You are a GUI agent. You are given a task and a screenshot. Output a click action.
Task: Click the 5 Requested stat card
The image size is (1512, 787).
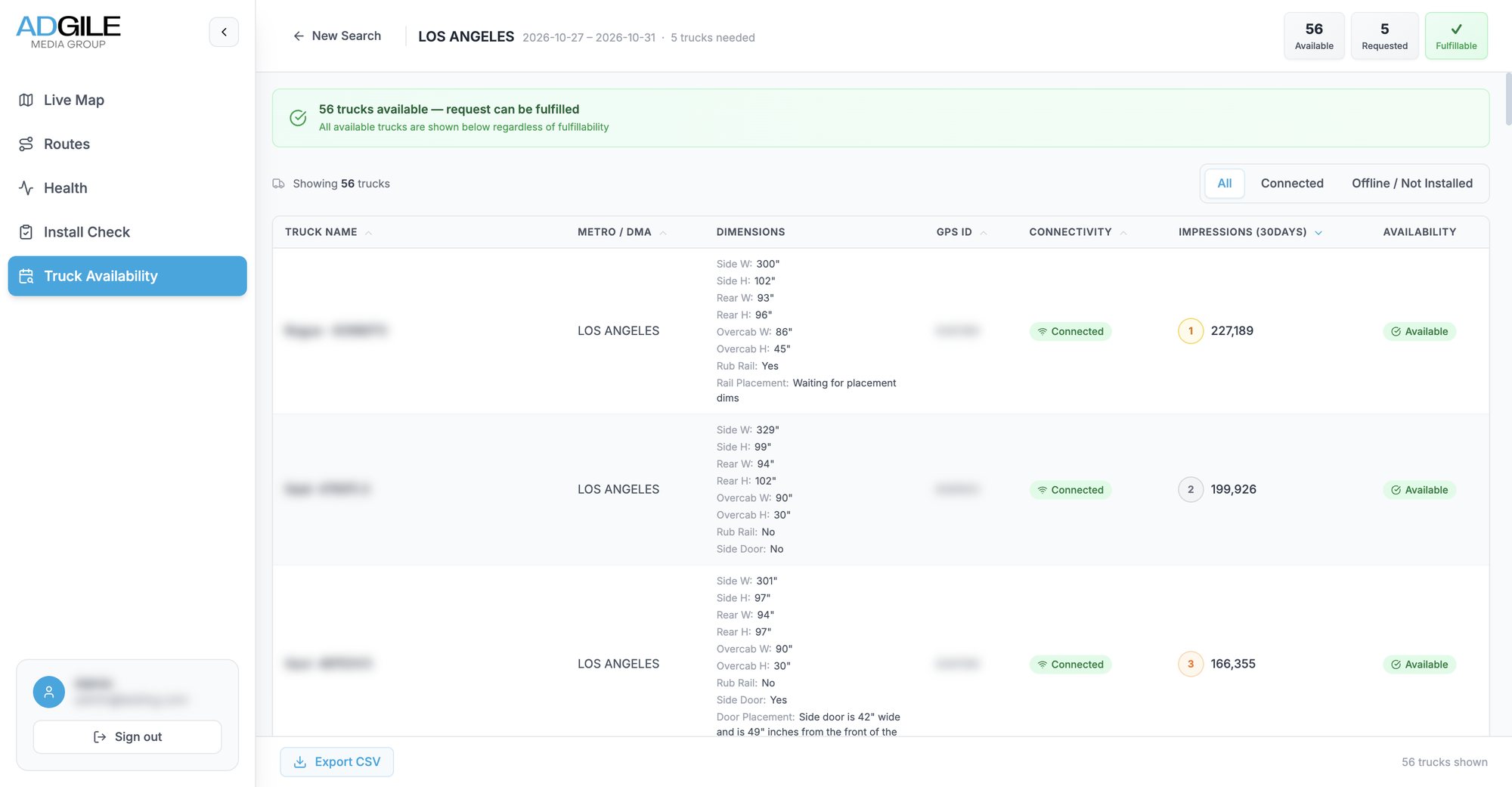[1384, 36]
